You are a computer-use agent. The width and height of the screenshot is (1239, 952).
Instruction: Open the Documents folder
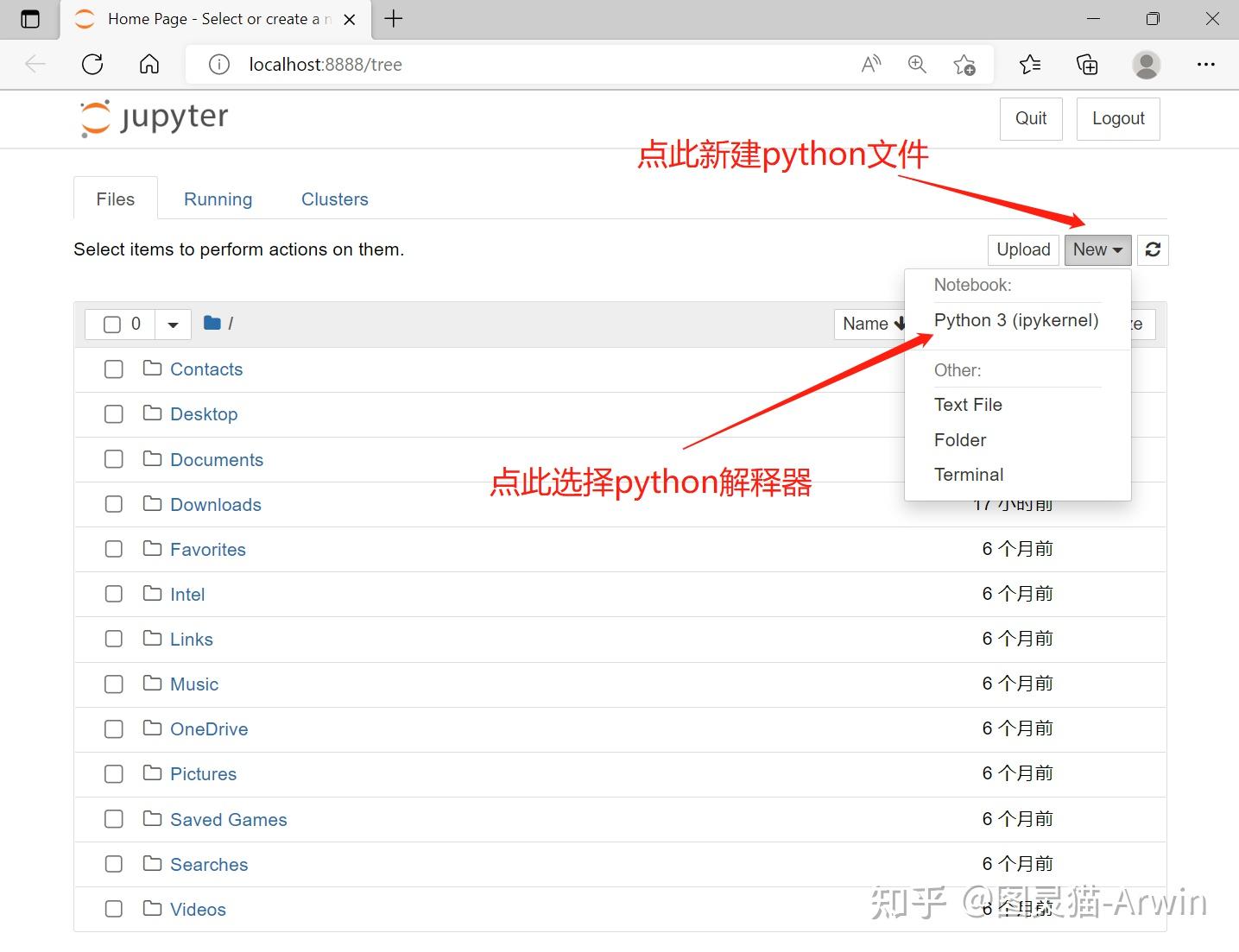pos(216,459)
